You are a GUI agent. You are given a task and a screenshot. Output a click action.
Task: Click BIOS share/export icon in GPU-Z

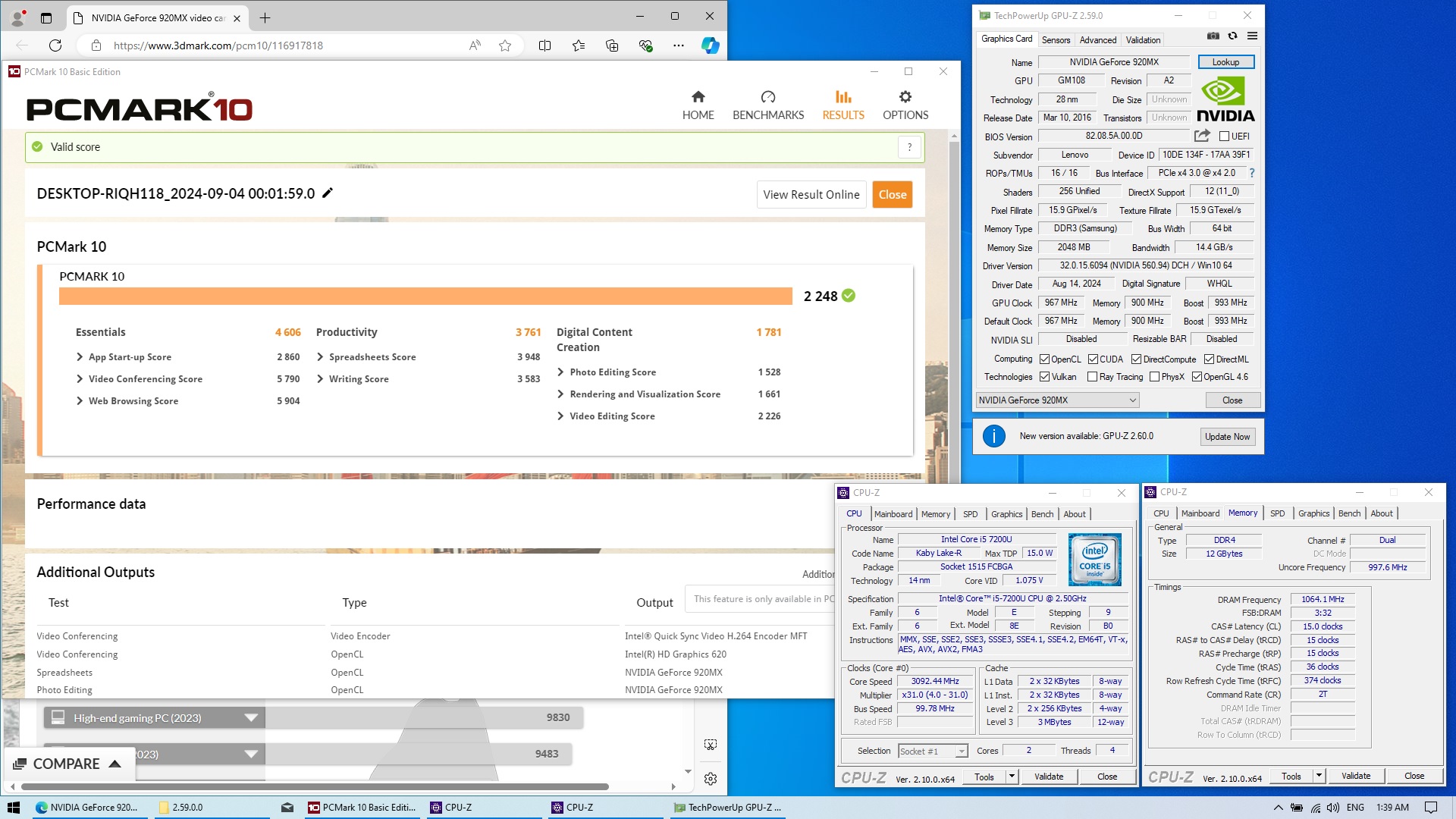tap(1202, 136)
